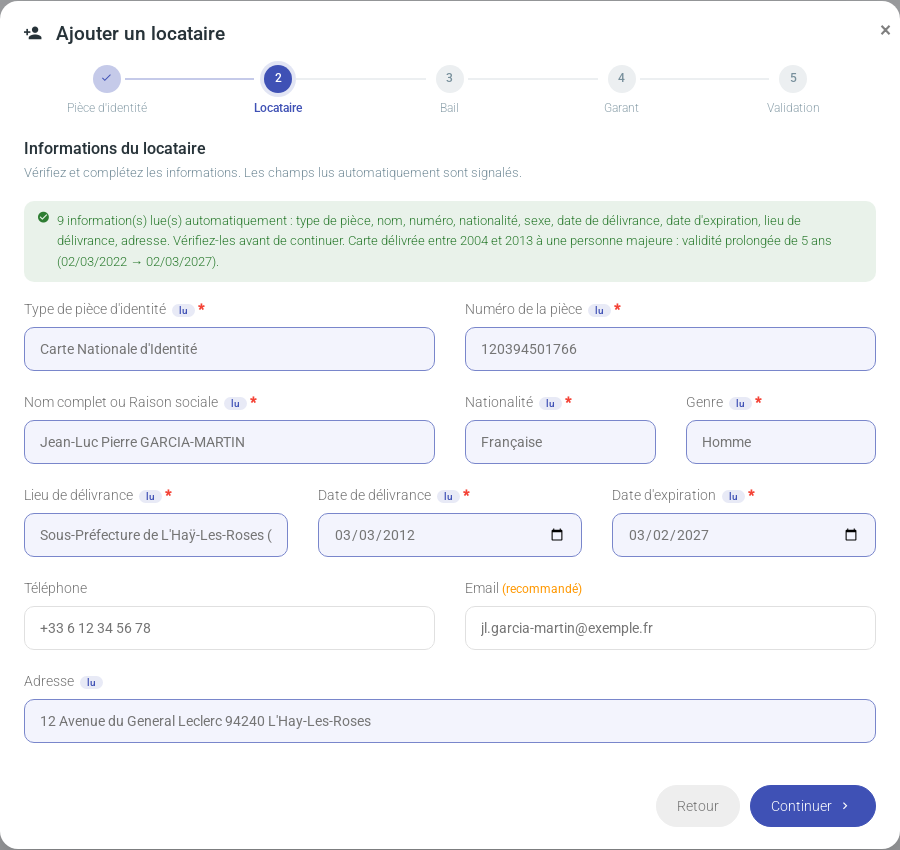
Task: Click the Date de délivrance field
Action: tap(449, 535)
